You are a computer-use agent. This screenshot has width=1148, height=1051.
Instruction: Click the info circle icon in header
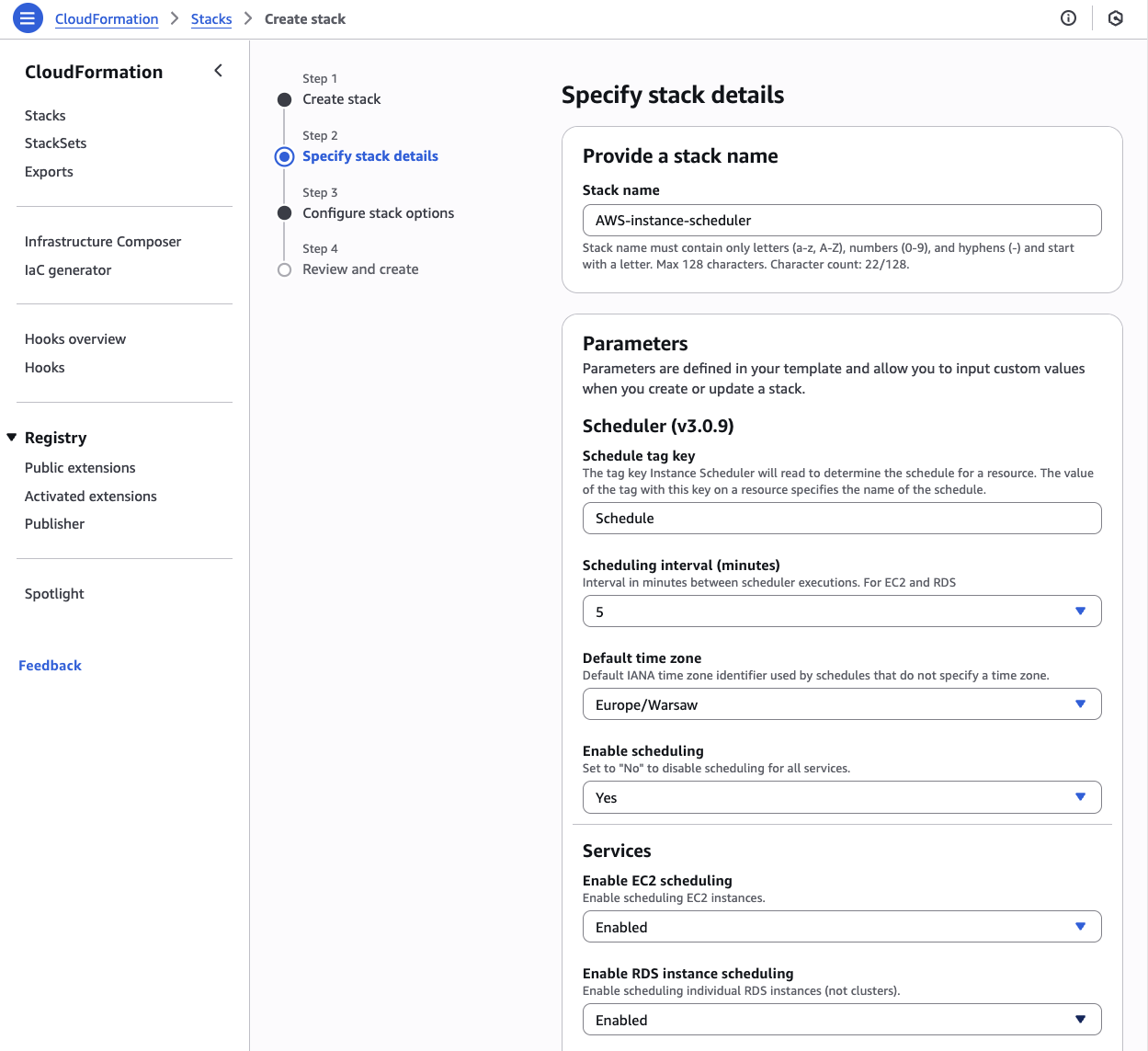(x=1068, y=18)
